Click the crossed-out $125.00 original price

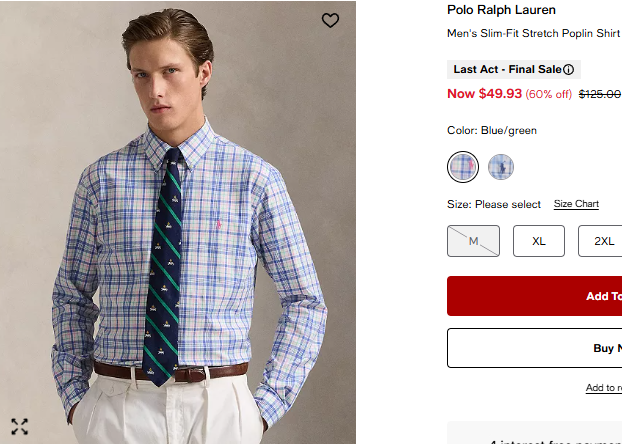[x=600, y=94]
